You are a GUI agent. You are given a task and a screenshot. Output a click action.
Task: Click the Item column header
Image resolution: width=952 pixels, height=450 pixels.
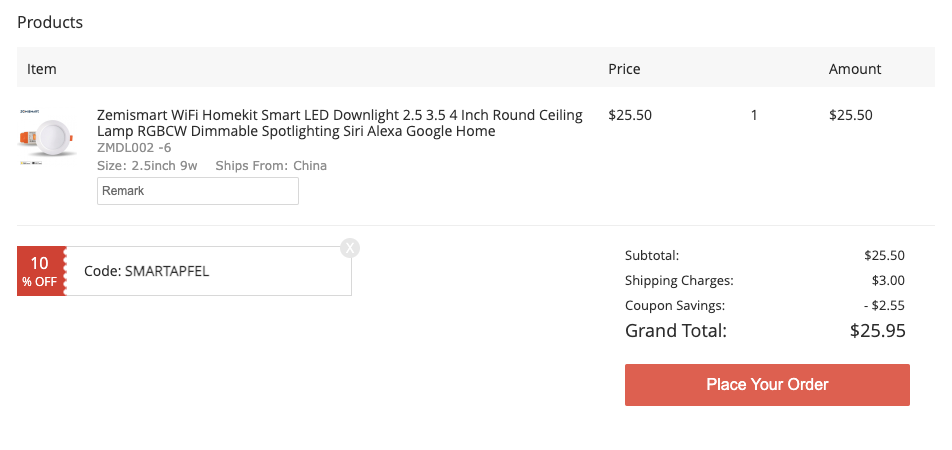click(x=42, y=69)
